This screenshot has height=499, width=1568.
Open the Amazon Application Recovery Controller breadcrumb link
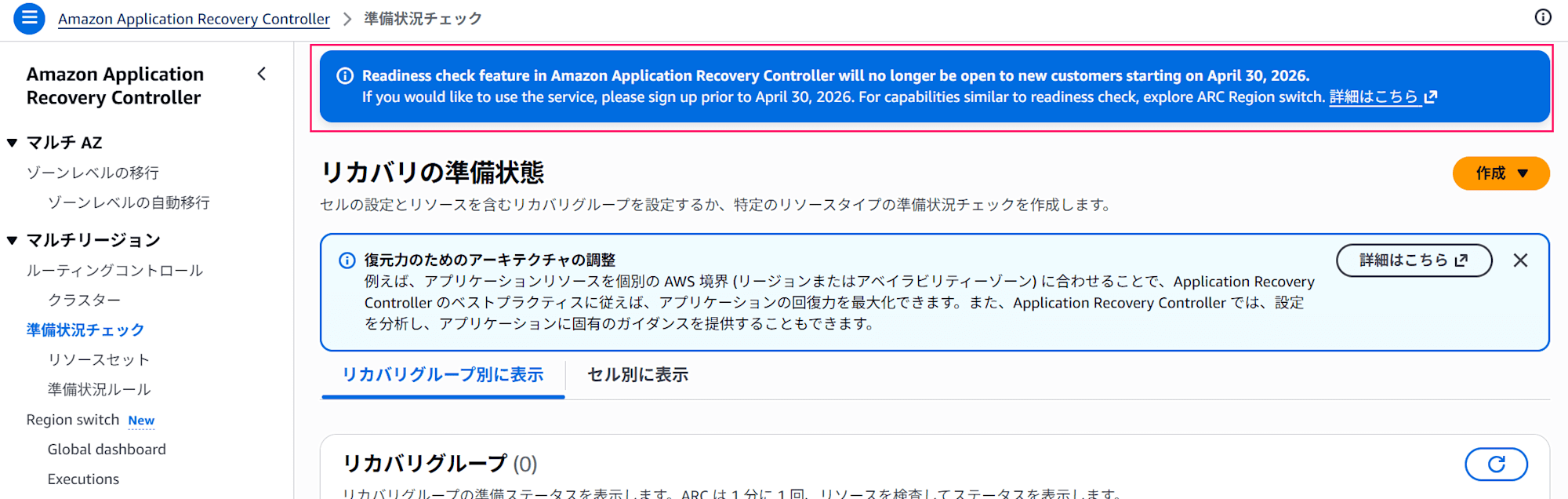194,18
